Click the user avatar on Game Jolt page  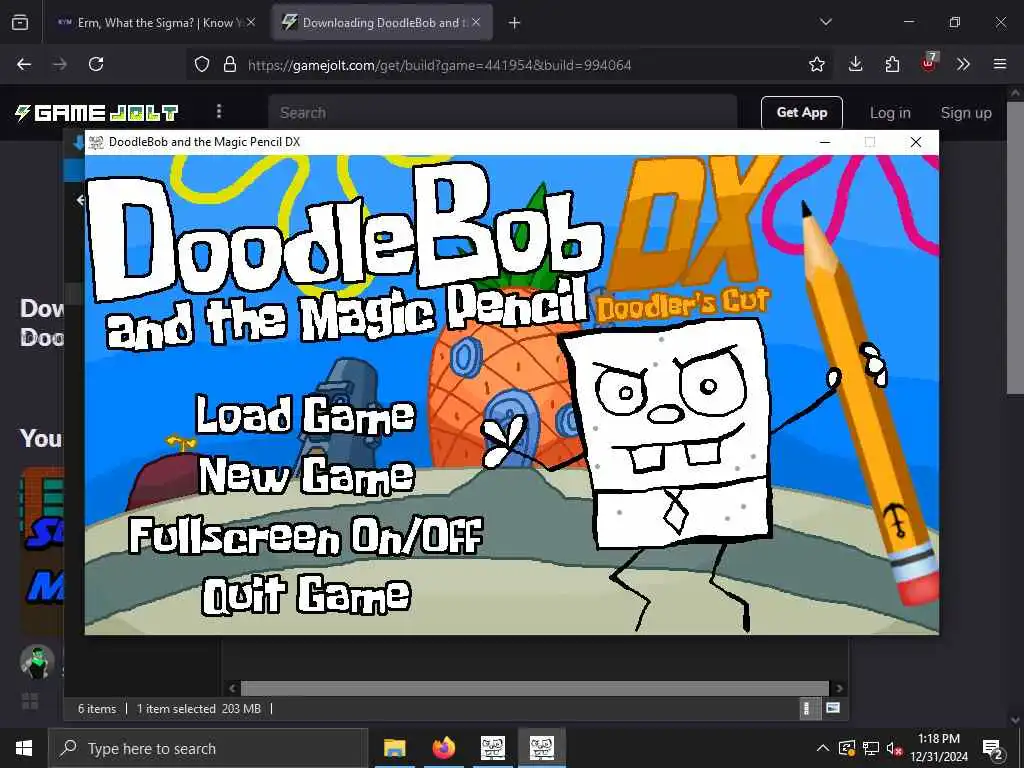[37, 662]
